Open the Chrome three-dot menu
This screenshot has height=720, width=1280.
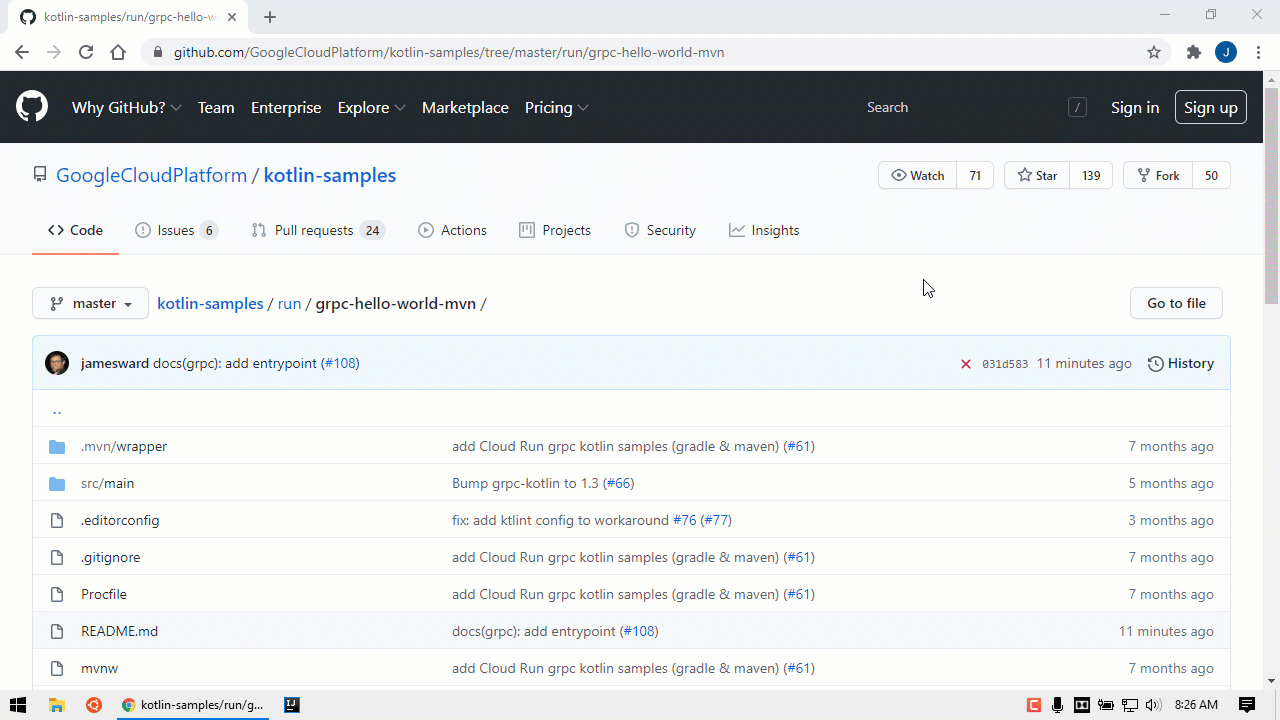coord(1258,52)
